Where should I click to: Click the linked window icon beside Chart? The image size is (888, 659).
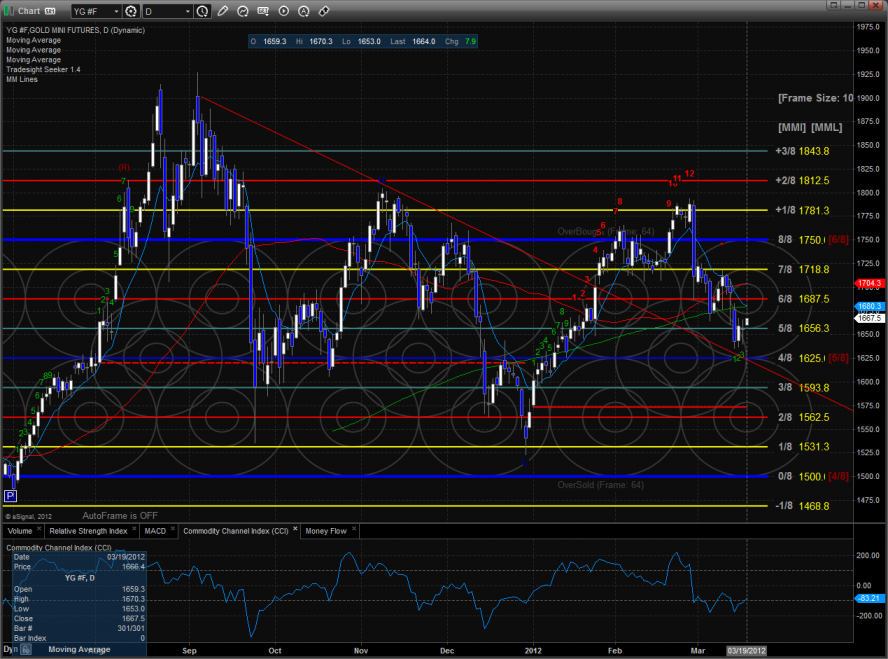(x=49, y=10)
